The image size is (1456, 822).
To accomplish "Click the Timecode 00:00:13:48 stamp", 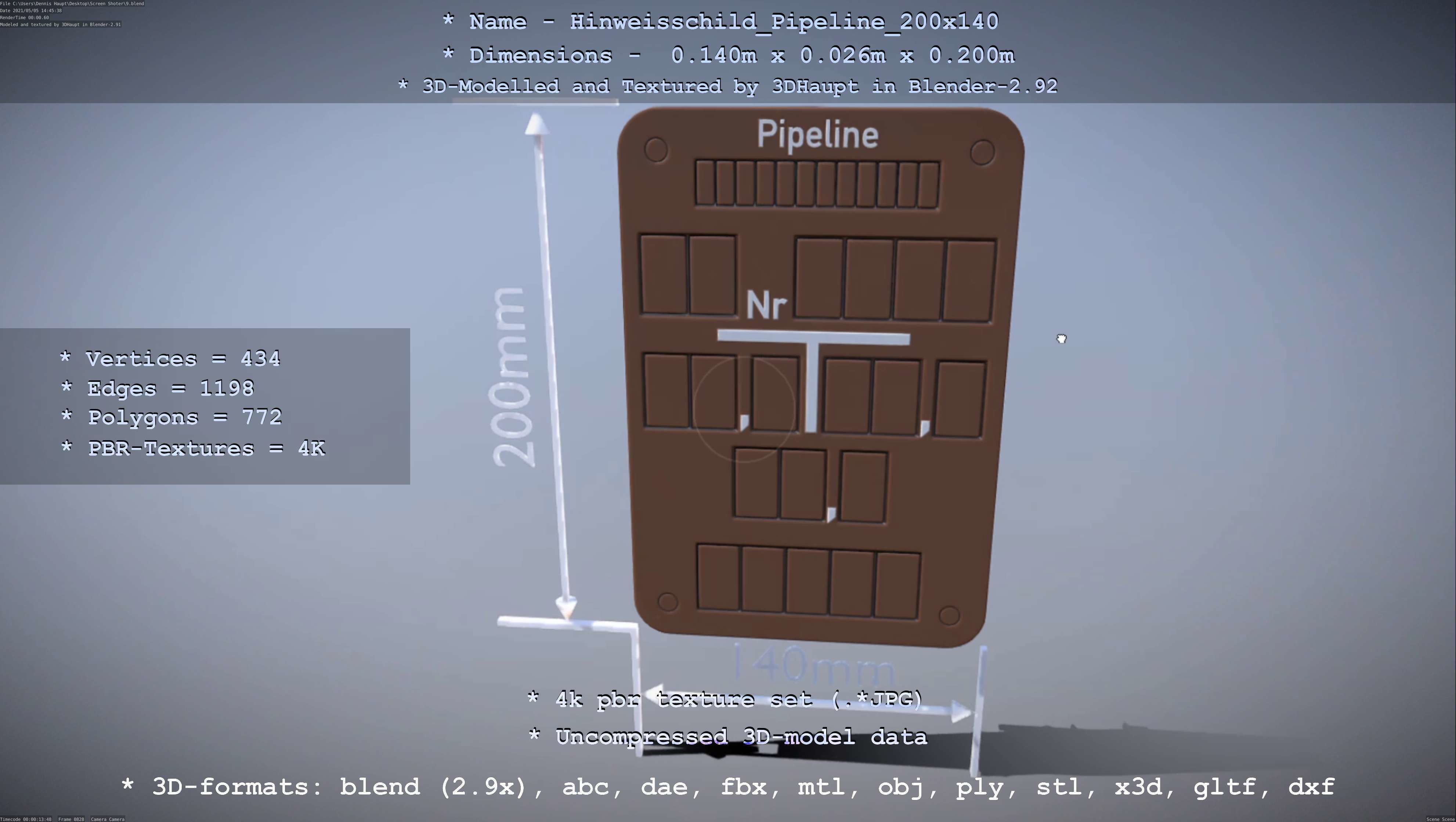I will tap(26, 819).
